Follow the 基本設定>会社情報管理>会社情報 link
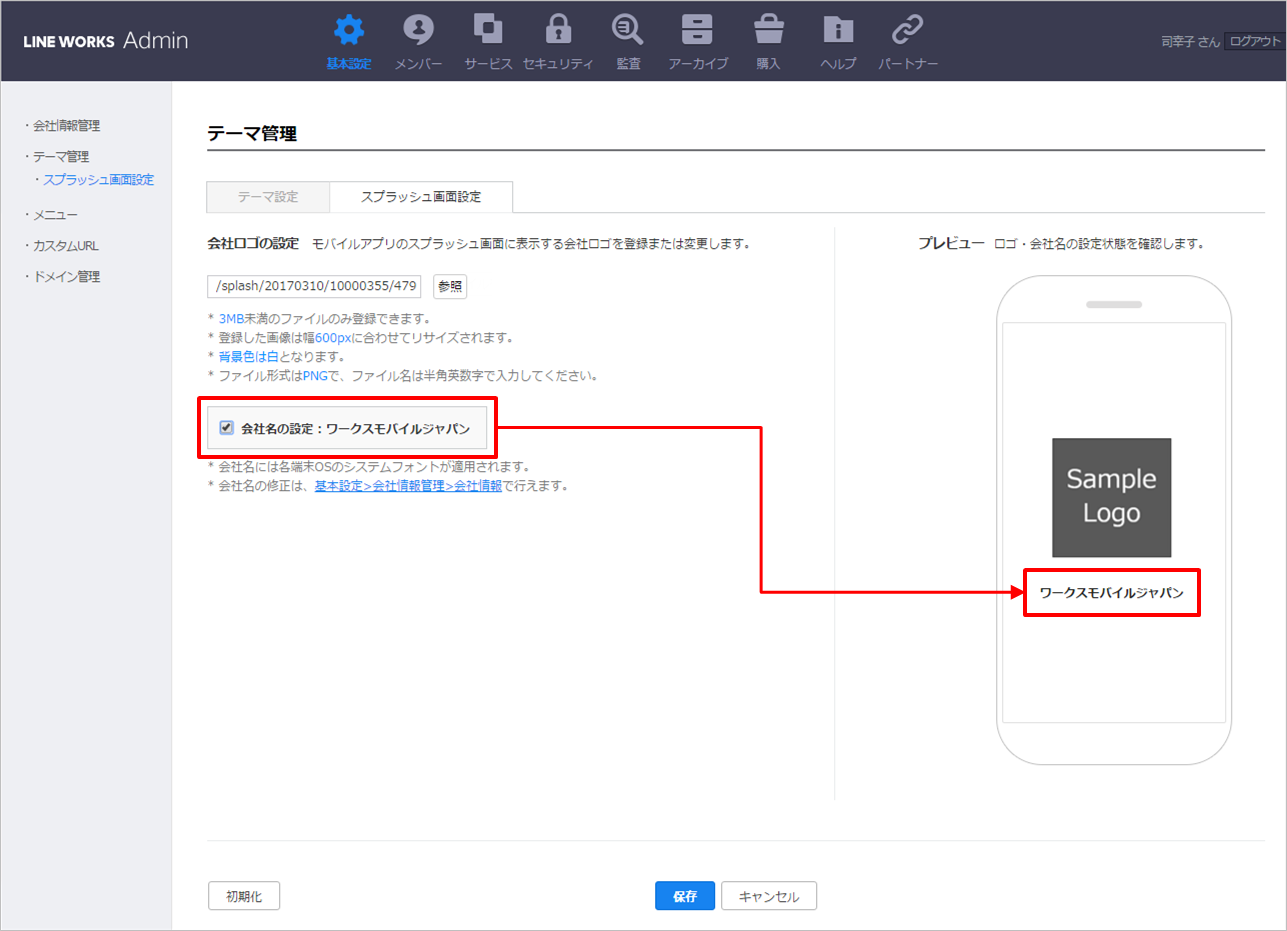 coord(408,487)
